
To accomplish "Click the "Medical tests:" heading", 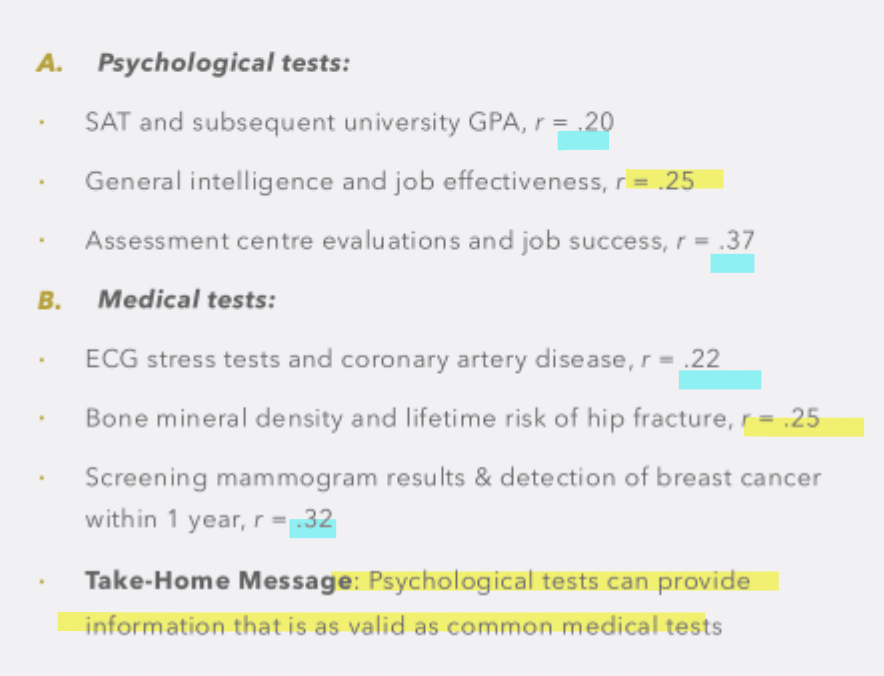I will coord(186,299).
